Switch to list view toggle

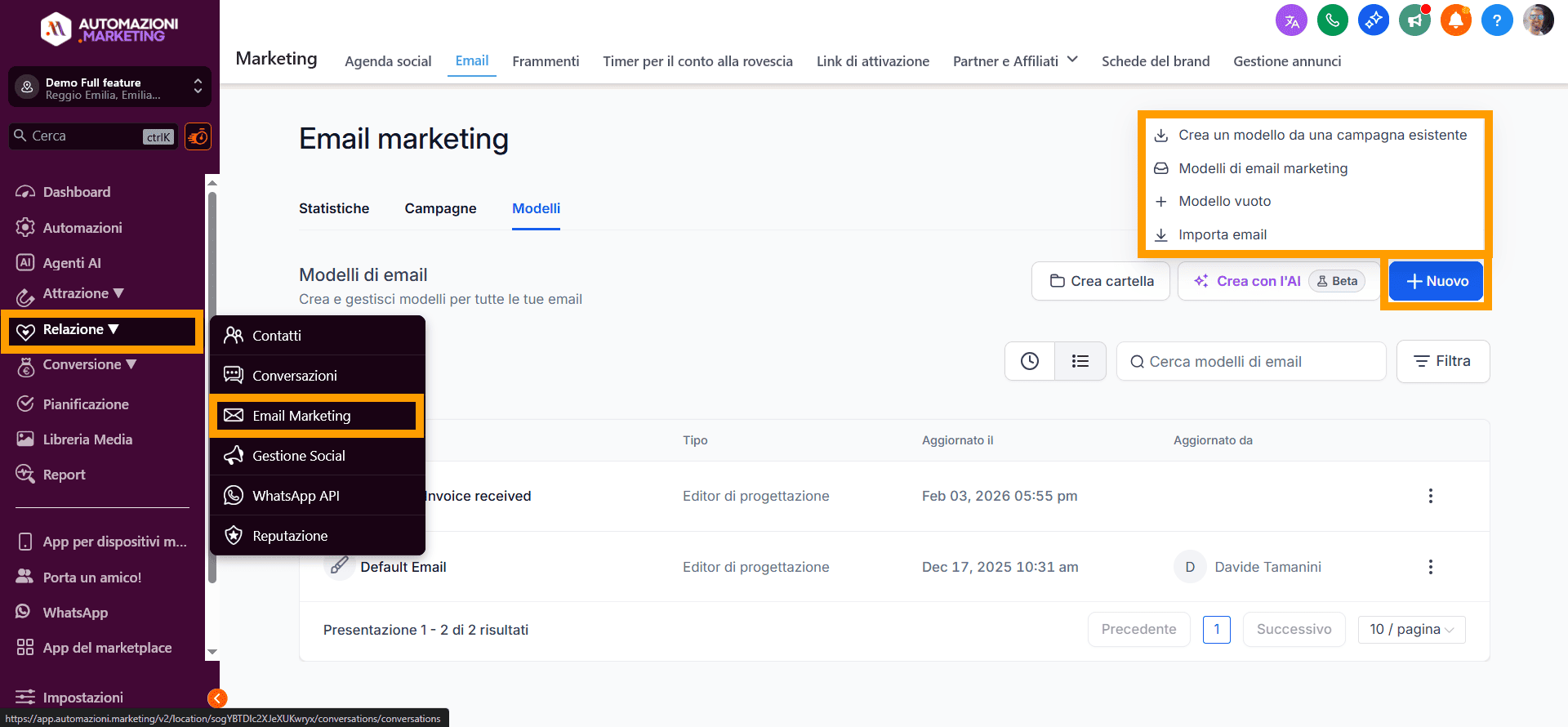[x=1080, y=361]
